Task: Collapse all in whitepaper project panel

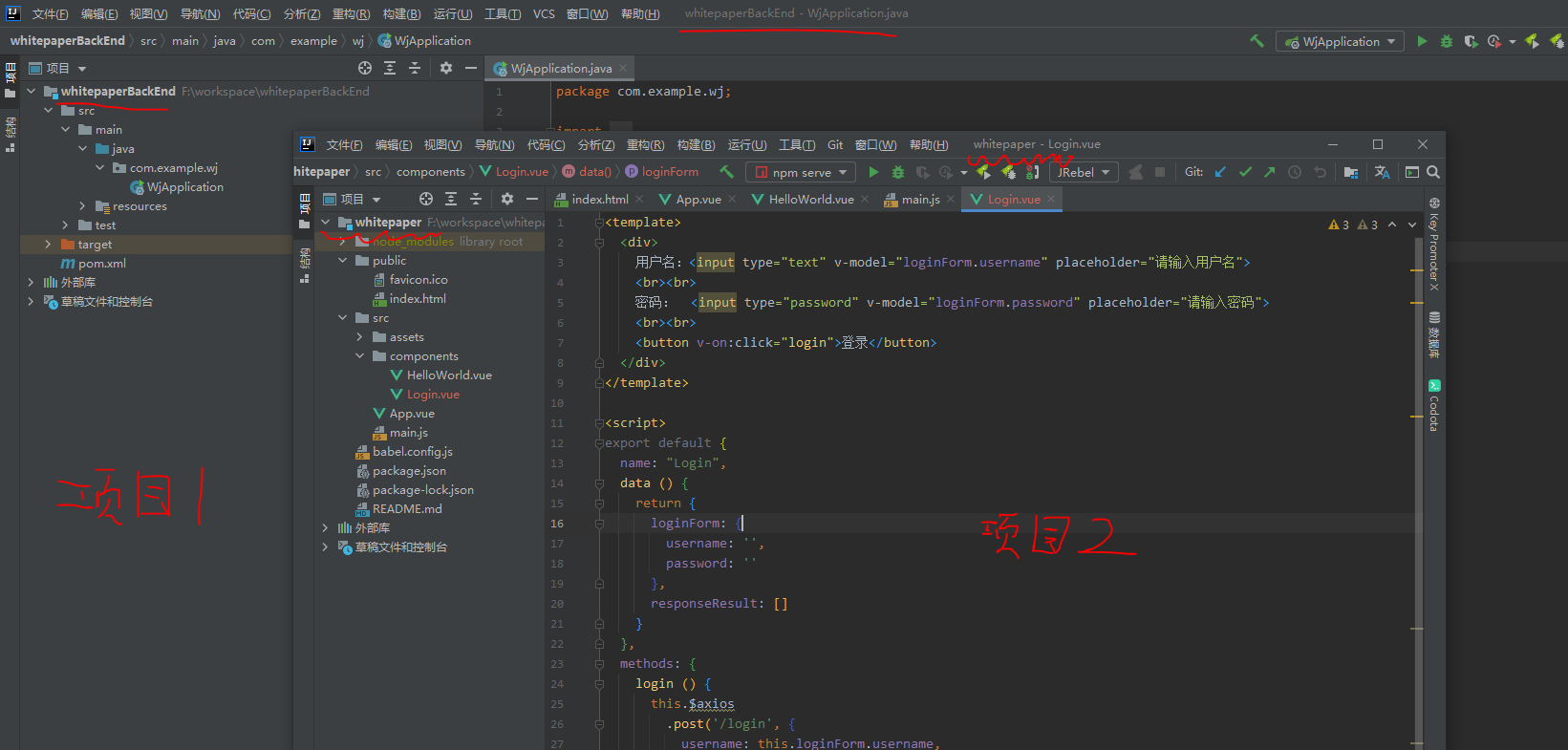Action: coord(476,199)
